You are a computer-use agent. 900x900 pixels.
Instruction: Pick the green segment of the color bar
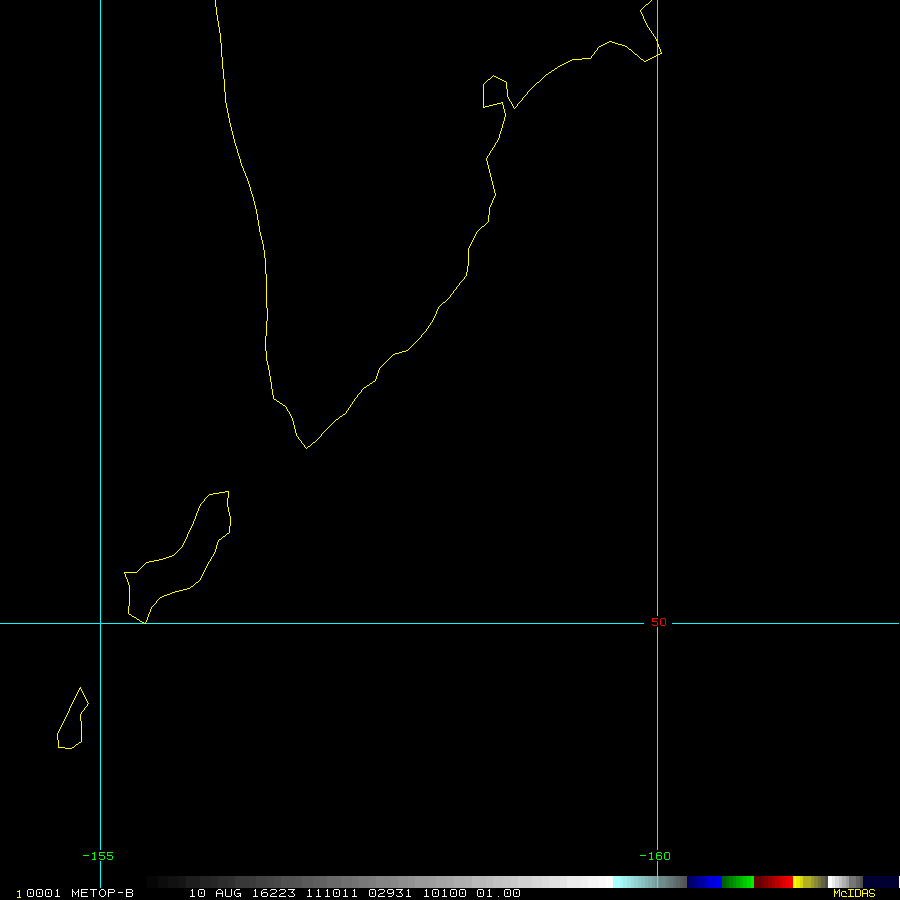(x=738, y=882)
